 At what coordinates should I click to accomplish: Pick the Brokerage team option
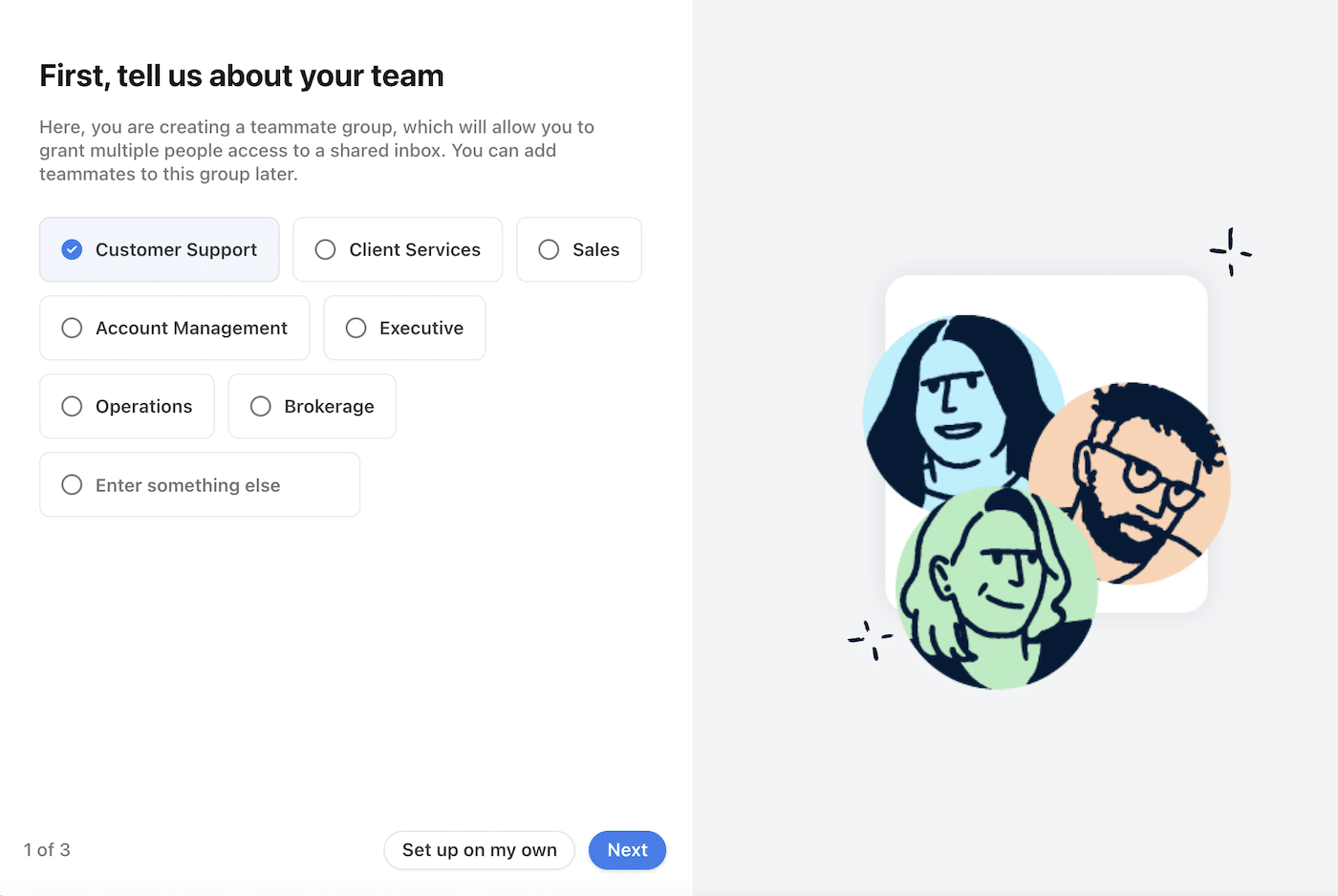click(x=312, y=406)
